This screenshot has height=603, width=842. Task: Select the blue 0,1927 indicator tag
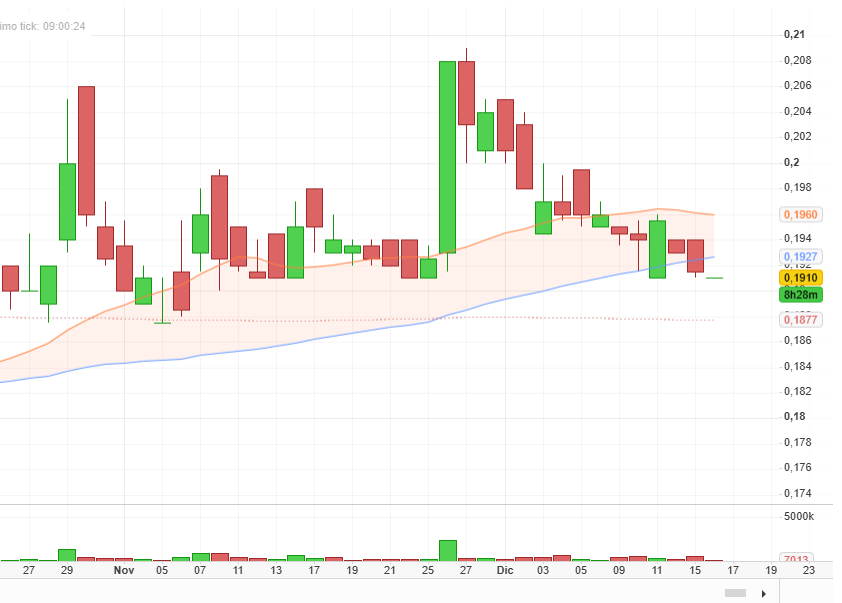801,257
